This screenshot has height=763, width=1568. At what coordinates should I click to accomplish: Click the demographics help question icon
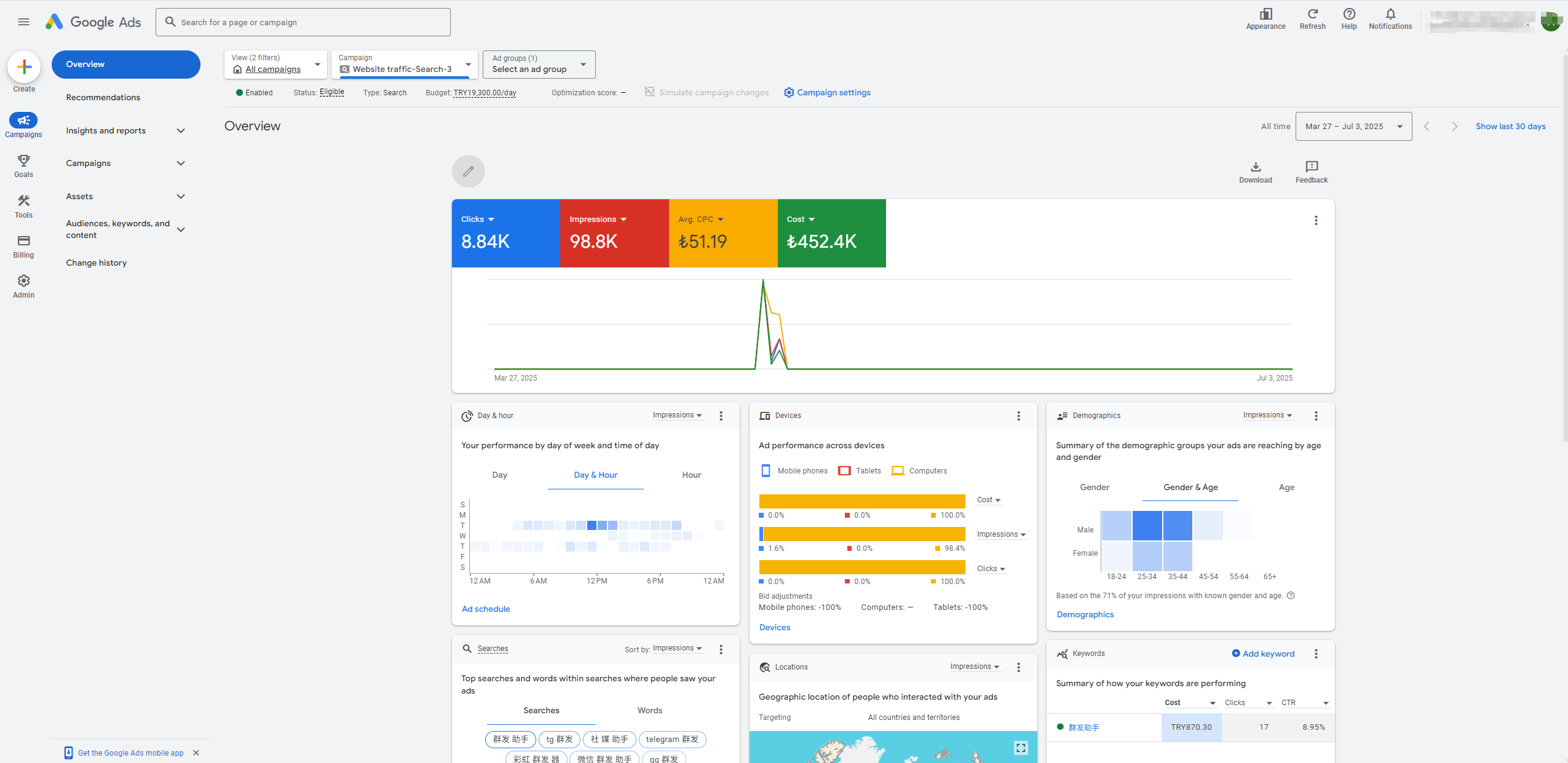tap(1291, 595)
